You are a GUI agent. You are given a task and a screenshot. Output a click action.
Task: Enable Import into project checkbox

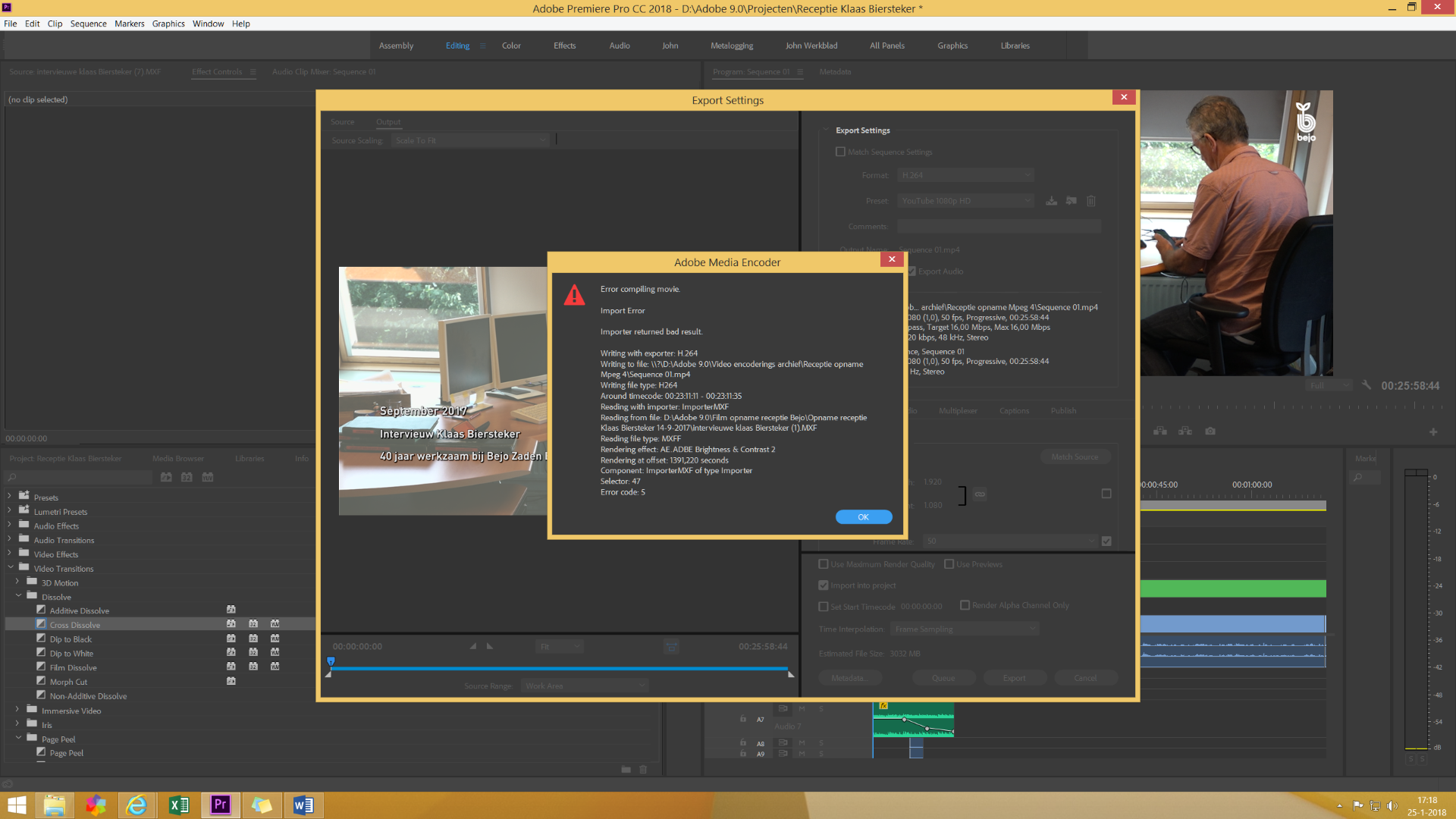(824, 584)
